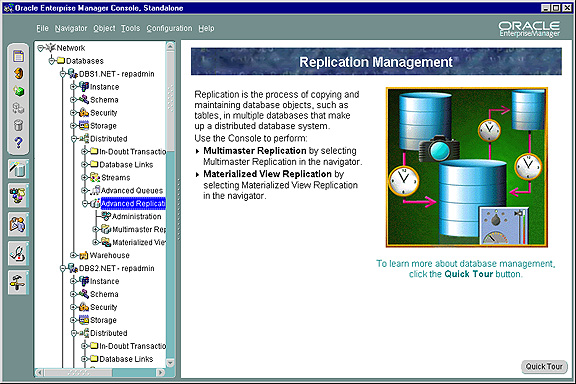Expand In-Doubt Transactions under DBS1.NET
This screenshot has height=384, width=576.
click(x=84, y=151)
